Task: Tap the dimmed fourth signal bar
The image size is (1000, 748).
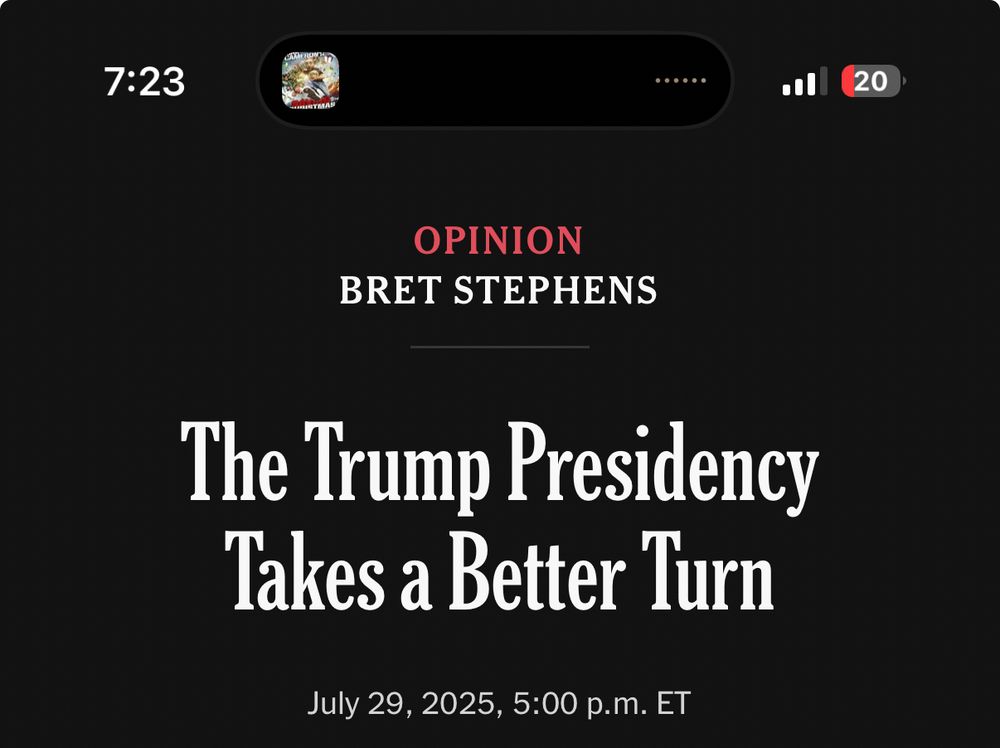Action: [823, 81]
